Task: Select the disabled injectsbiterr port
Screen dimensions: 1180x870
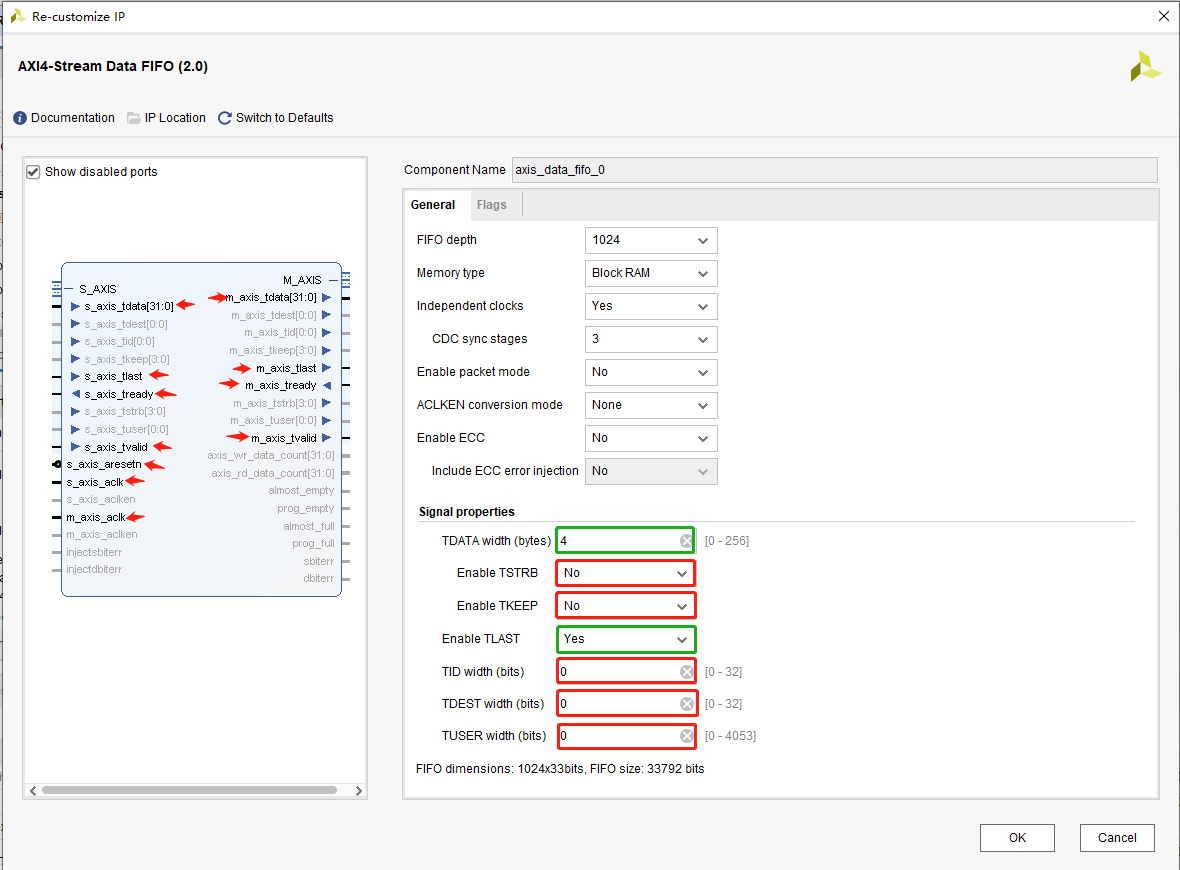Action: tap(94, 552)
